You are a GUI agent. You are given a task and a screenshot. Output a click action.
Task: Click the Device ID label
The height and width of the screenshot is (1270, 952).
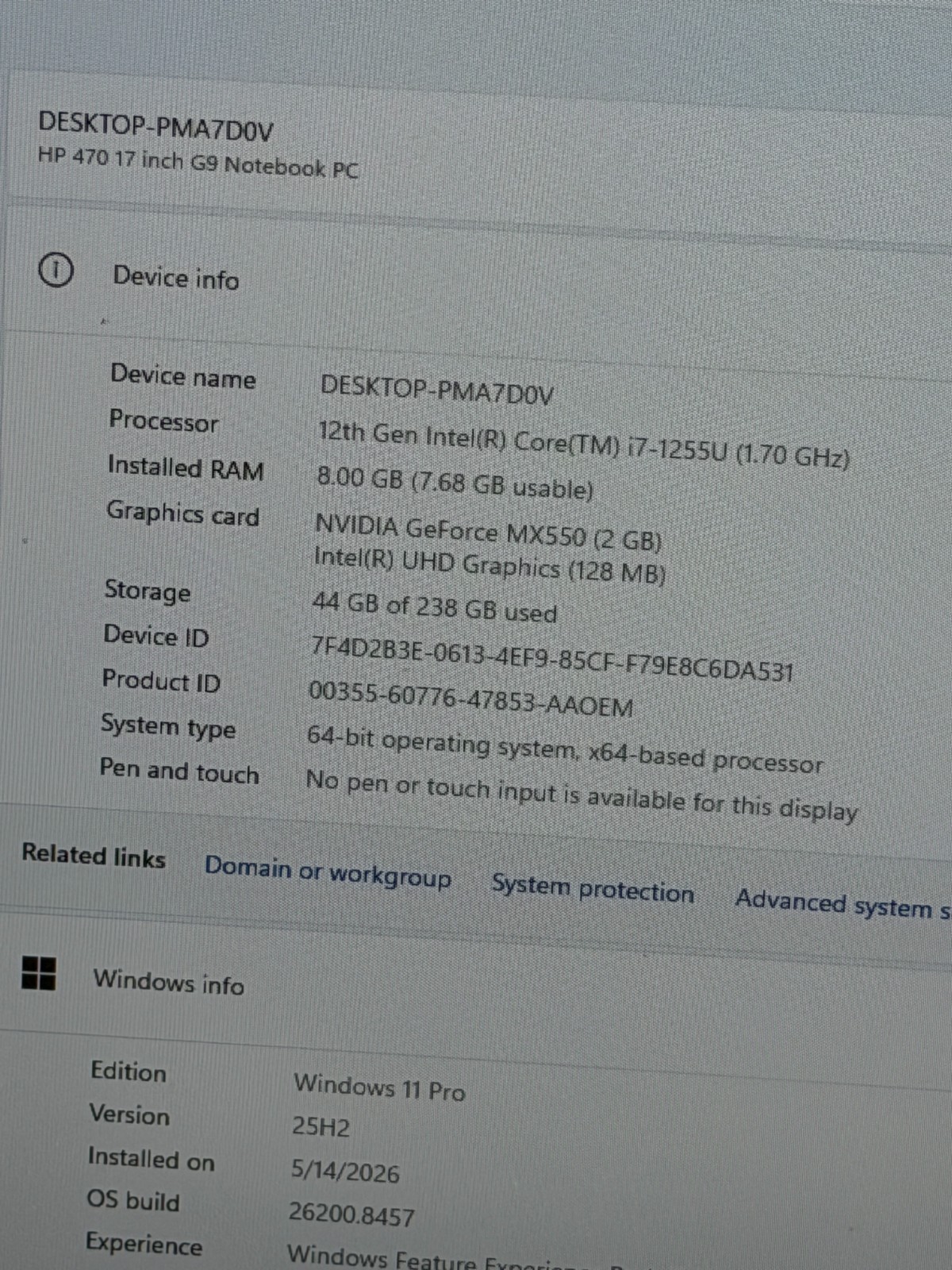(x=156, y=636)
